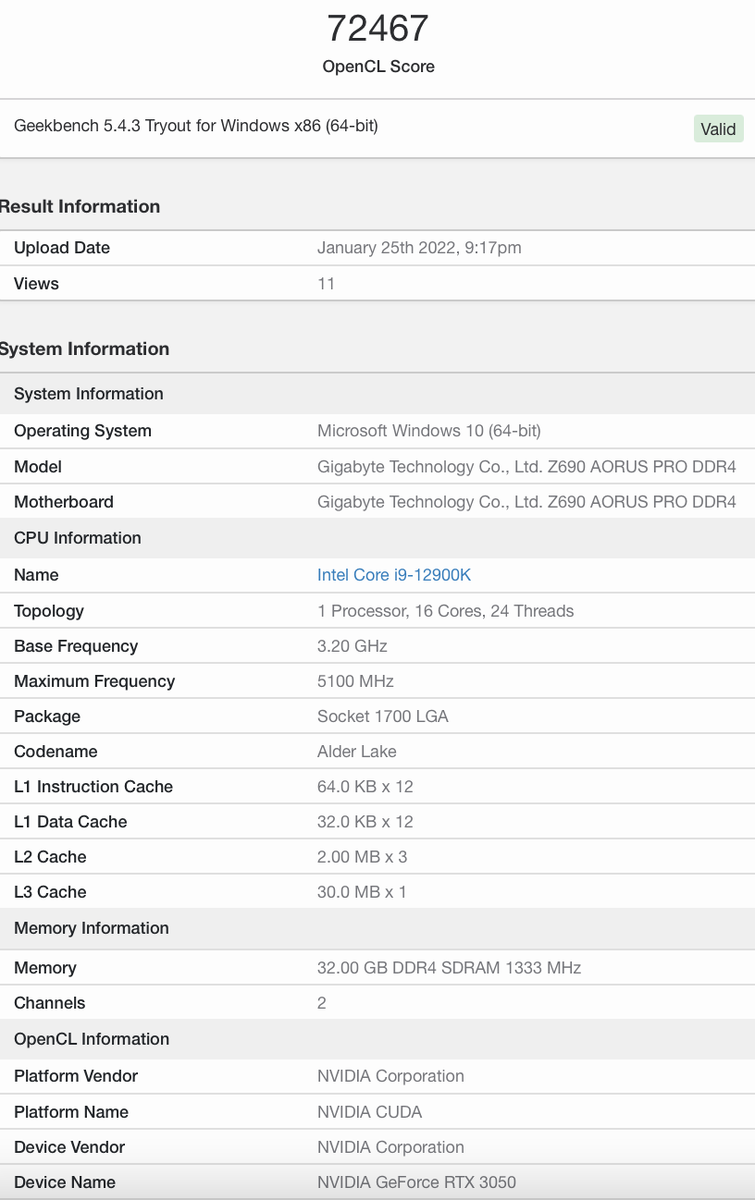755x1200 pixels.
Task: Click the Views count value 11
Action: pos(326,284)
